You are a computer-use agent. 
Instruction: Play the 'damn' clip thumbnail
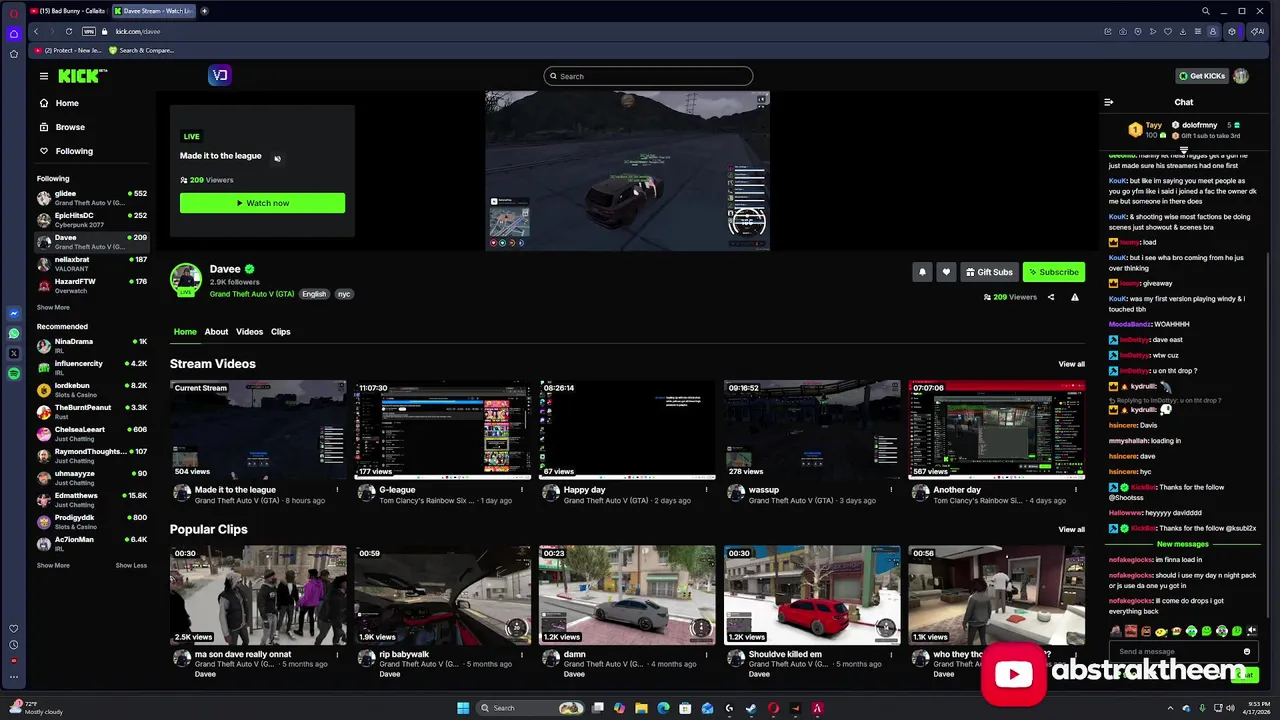627,595
